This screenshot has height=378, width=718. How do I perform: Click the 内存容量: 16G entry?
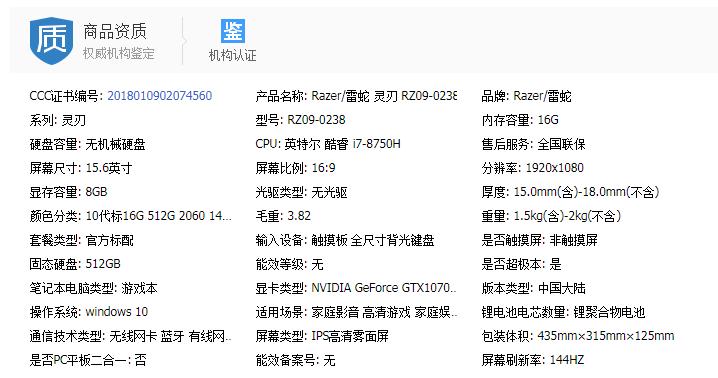click(x=520, y=120)
